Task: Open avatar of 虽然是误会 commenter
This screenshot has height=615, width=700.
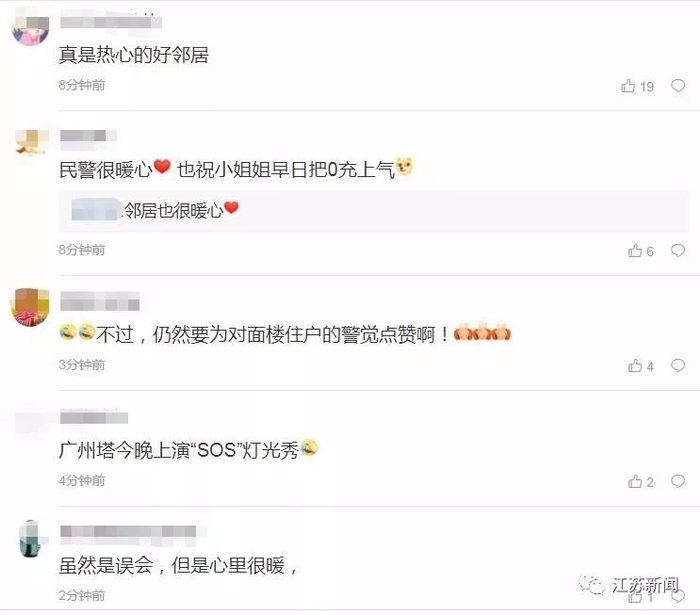Action: [30, 539]
